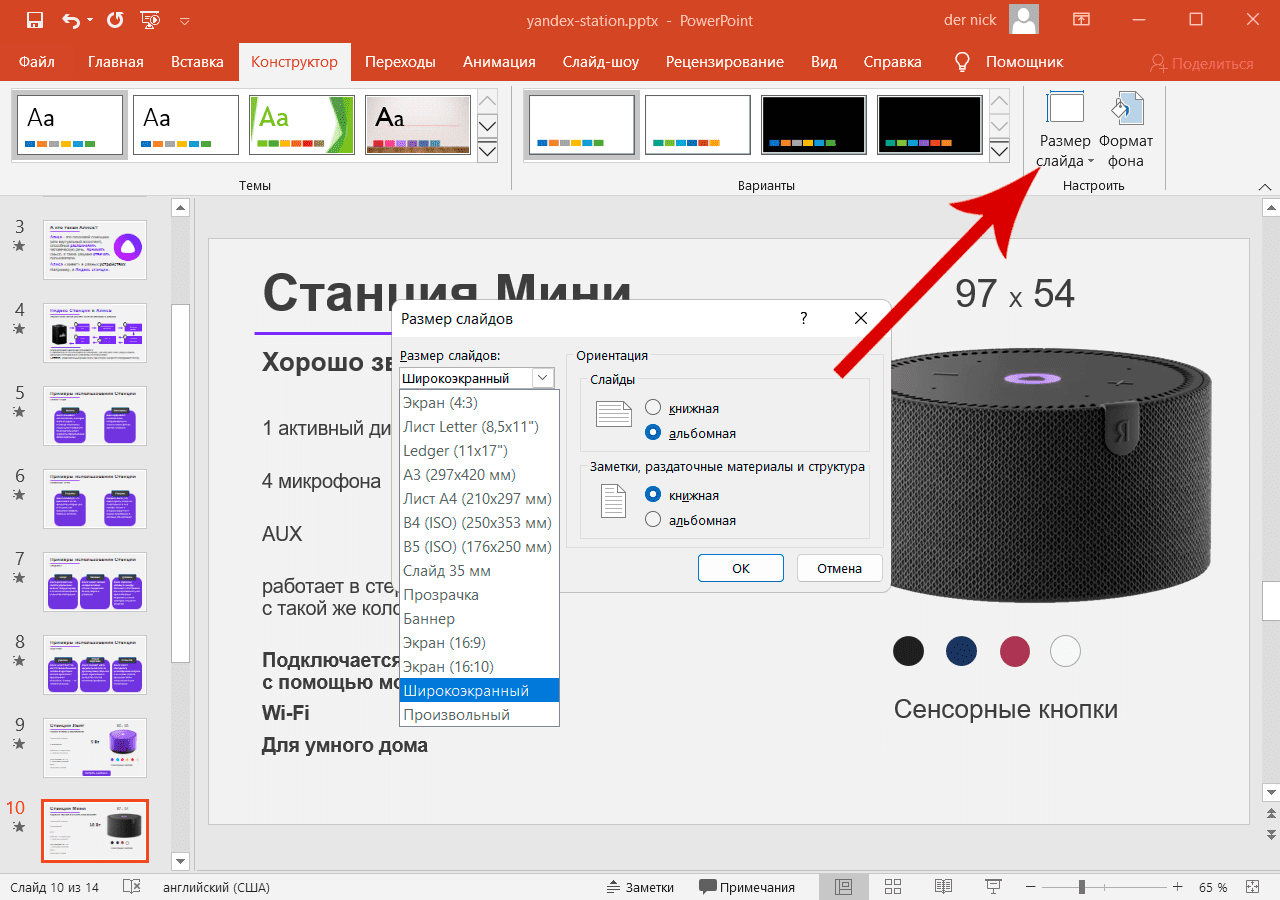
Task: Collapse the ribbon with the chevron
Action: (x=1265, y=186)
